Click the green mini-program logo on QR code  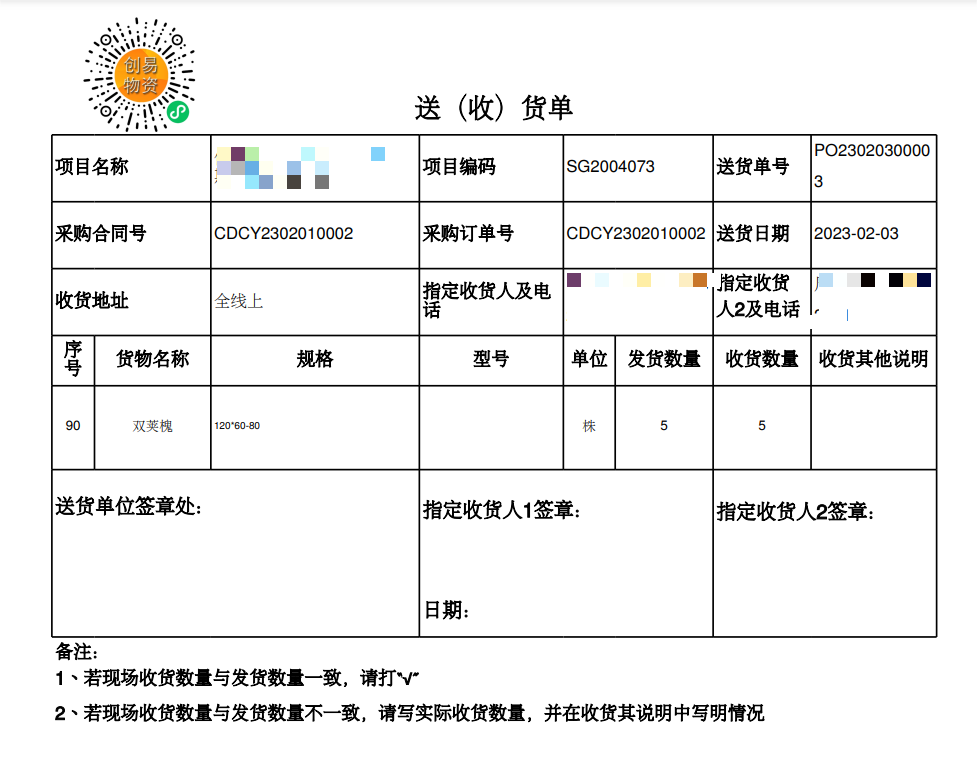[177, 111]
